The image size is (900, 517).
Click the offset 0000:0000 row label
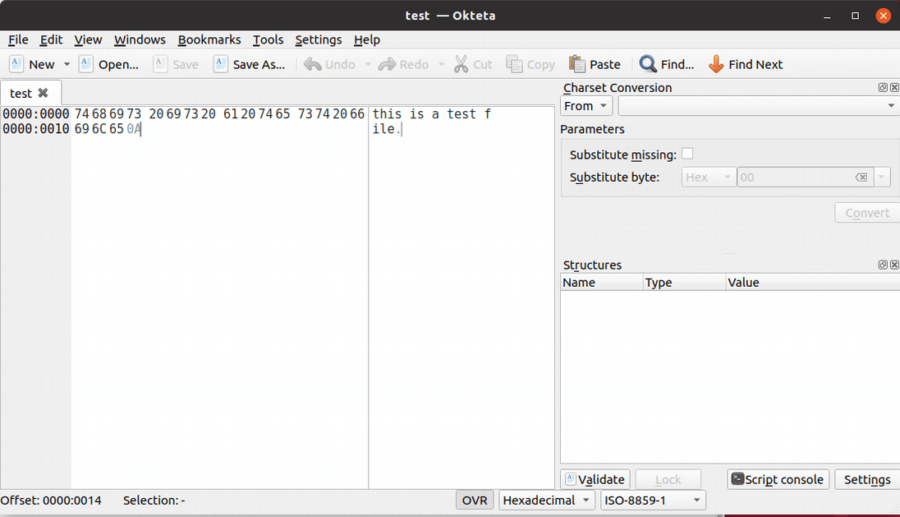point(36,114)
